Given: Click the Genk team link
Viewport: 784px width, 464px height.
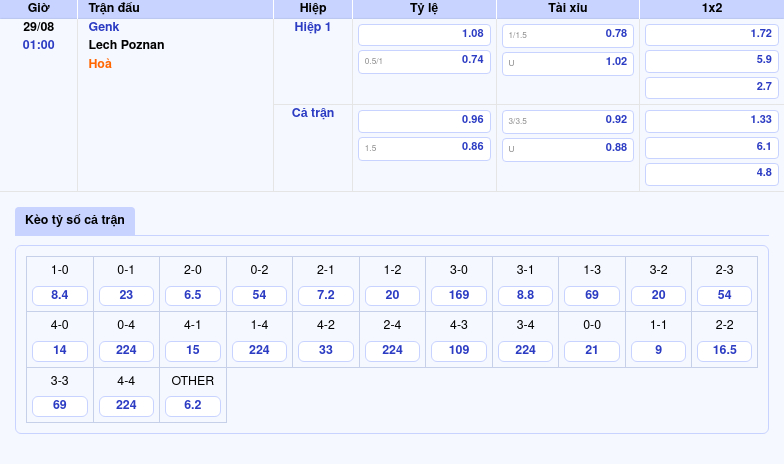Looking at the screenshot, I should click(104, 27).
